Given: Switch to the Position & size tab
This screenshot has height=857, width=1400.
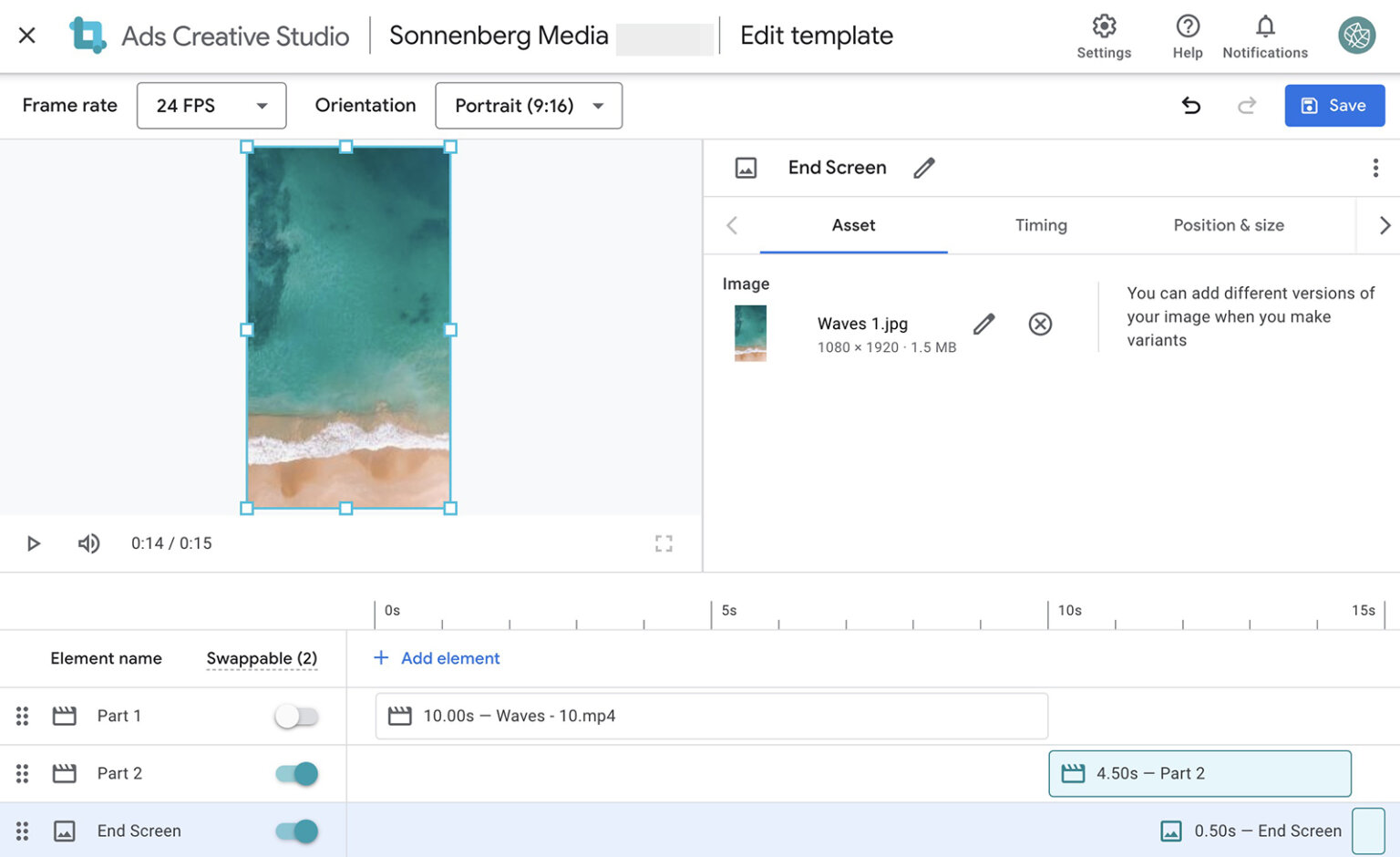Looking at the screenshot, I should (1229, 225).
